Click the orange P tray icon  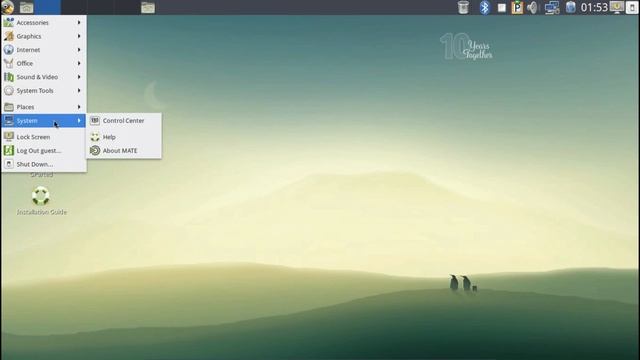click(517, 7)
